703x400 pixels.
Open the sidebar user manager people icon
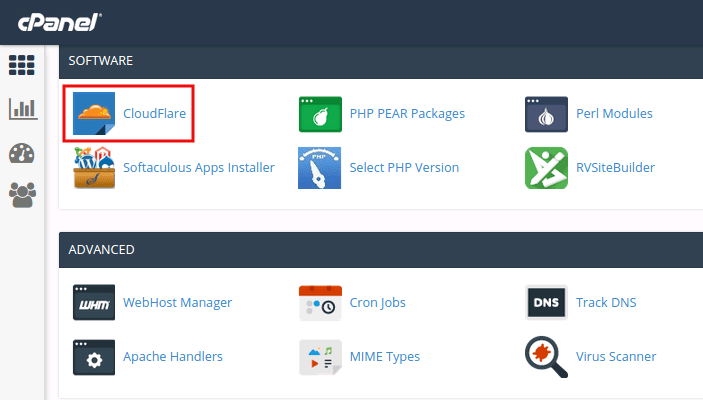click(x=22, y=195)
